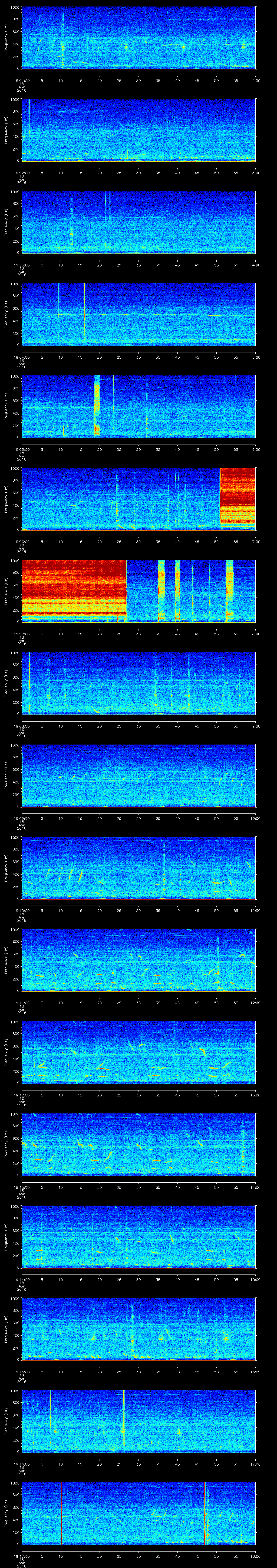This screenshot has height=1568, width=277.
Task: Click the '5:00' end time label
Action: click(256, 357)
